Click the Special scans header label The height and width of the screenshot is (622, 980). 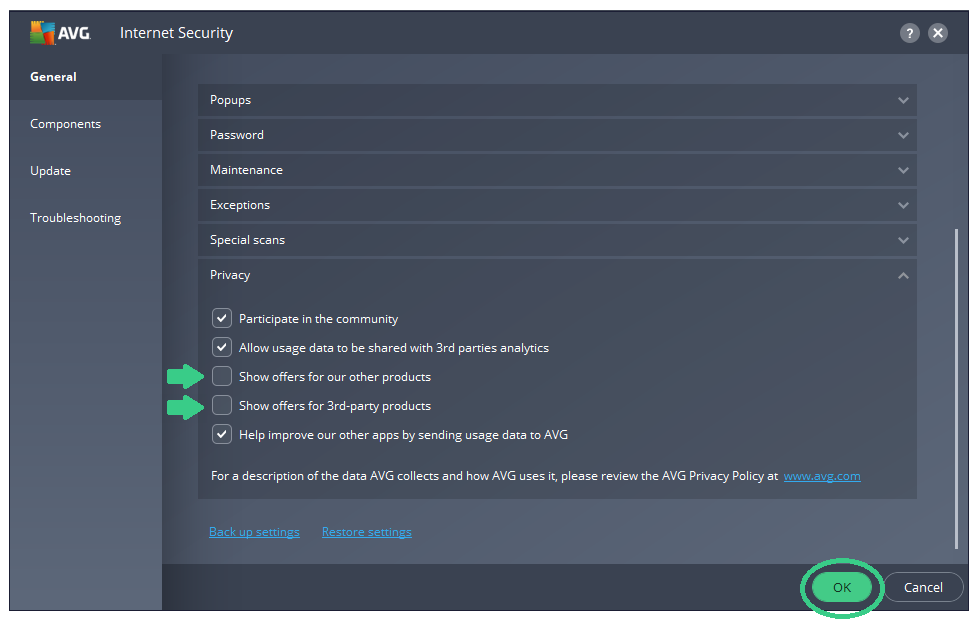coord(248,240)
